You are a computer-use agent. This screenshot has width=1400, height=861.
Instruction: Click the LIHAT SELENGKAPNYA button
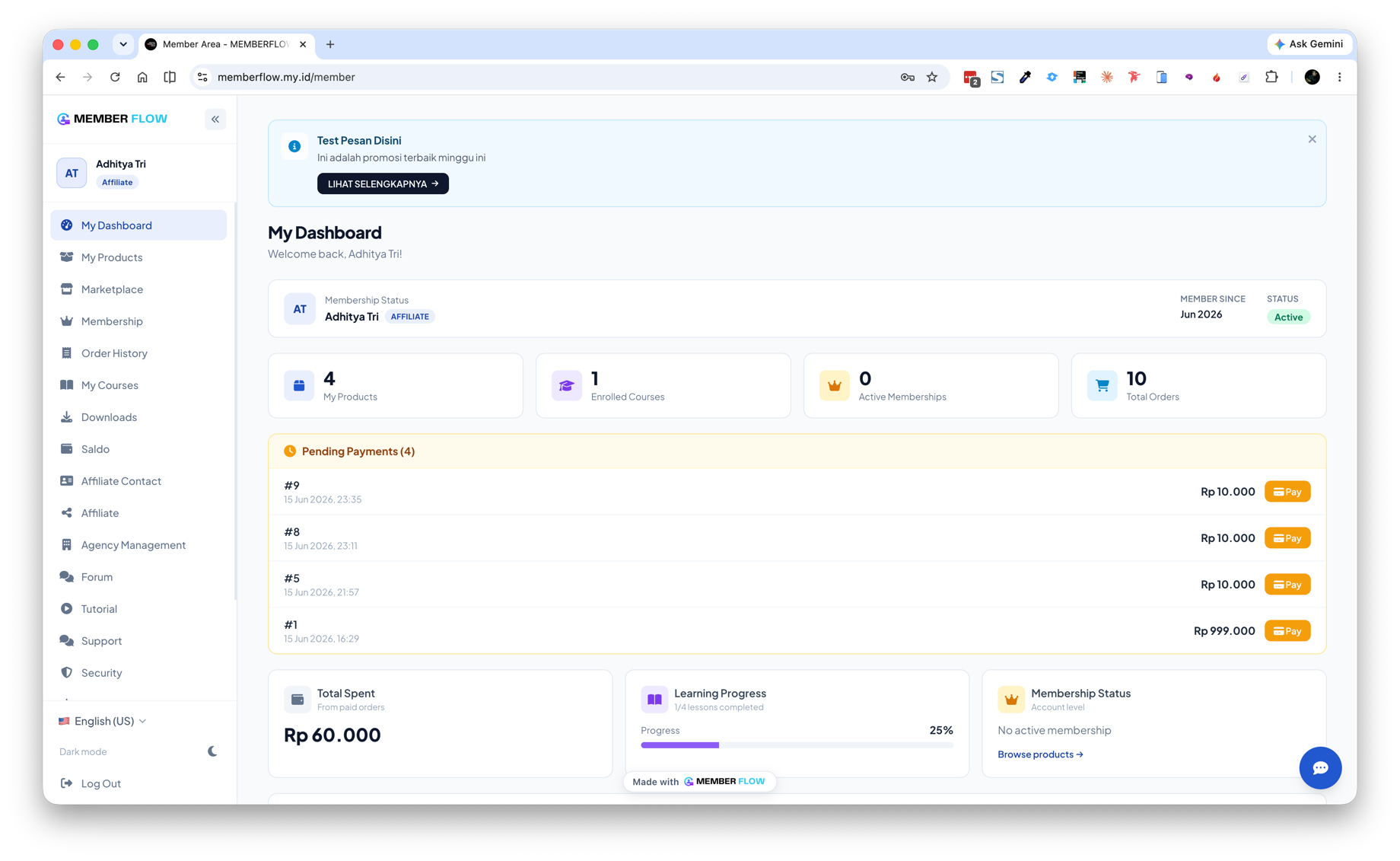pyautogui.click(x=383, y=183)
